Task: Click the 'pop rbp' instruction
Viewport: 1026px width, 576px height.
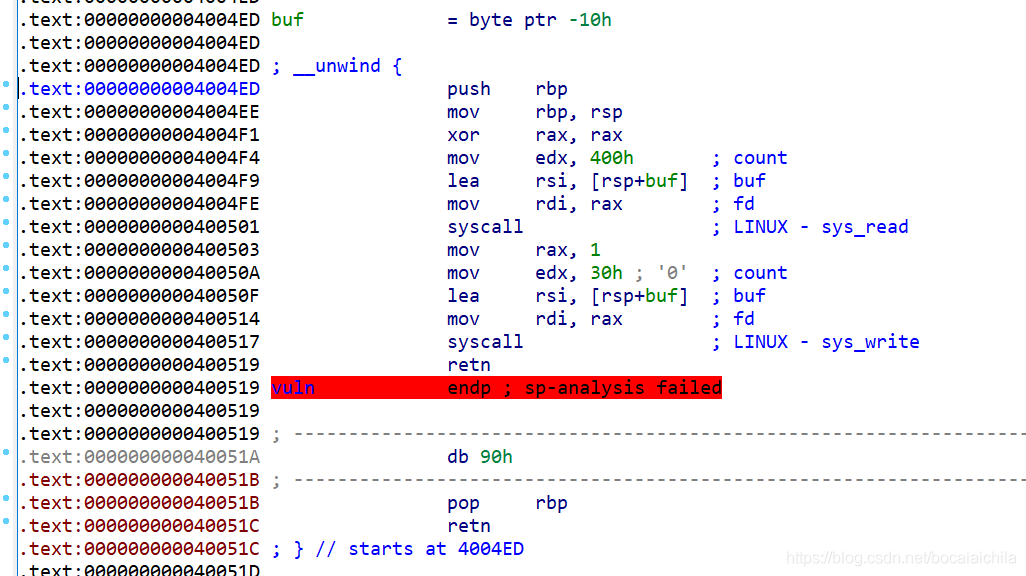Action: [507, 503]
